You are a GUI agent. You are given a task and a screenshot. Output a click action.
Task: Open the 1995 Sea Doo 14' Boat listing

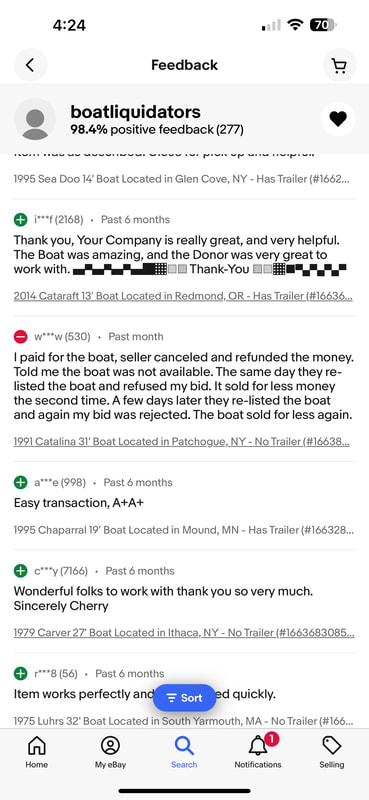182,179
